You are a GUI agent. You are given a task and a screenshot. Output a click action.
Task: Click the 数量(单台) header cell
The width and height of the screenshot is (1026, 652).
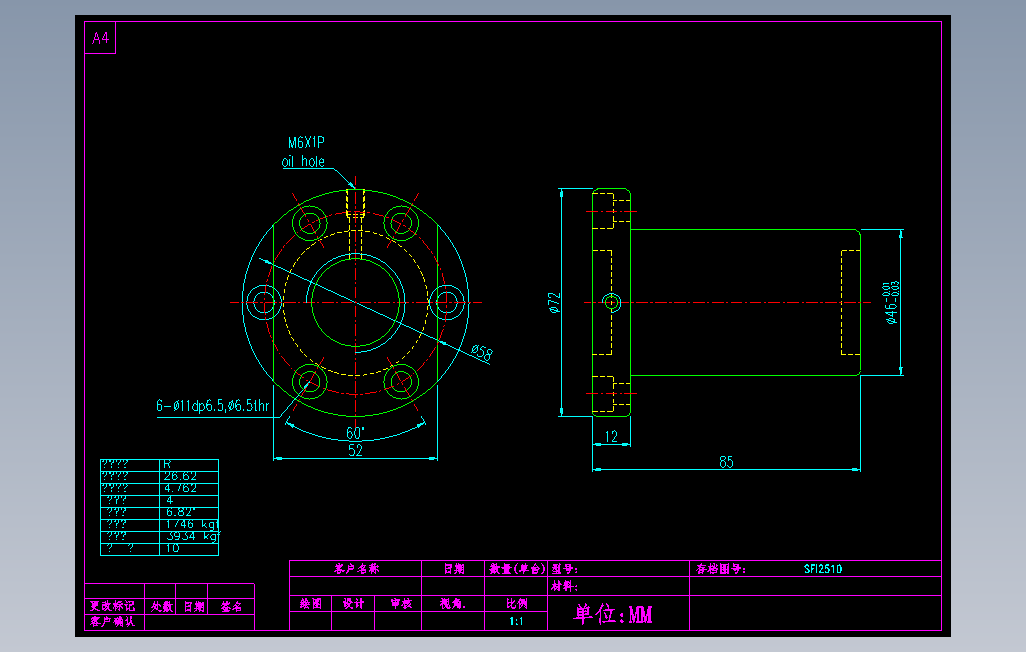pos(517,569)
